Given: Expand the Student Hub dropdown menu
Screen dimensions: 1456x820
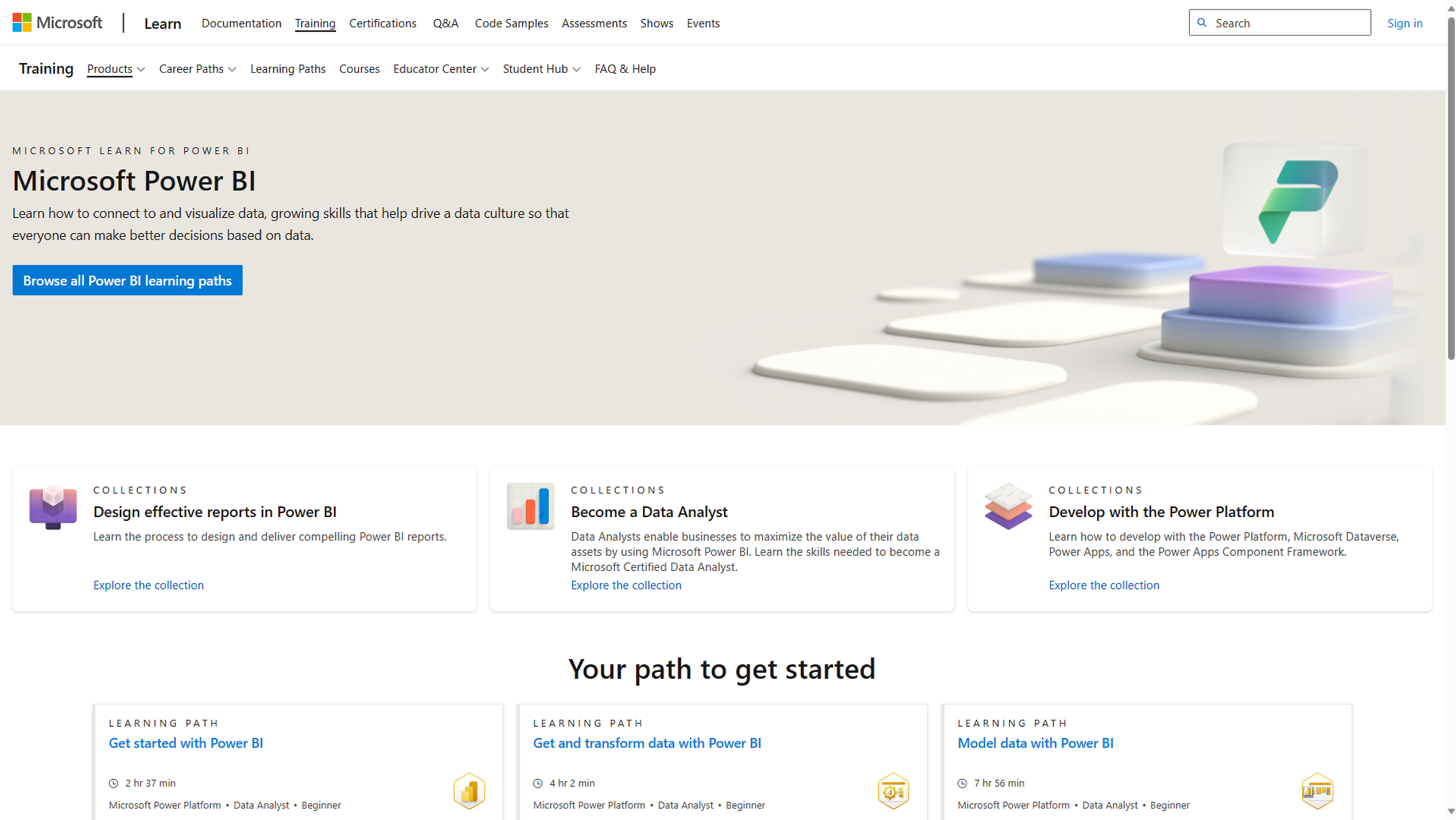Looking at the screenshot, I should (x=541, y=68).
